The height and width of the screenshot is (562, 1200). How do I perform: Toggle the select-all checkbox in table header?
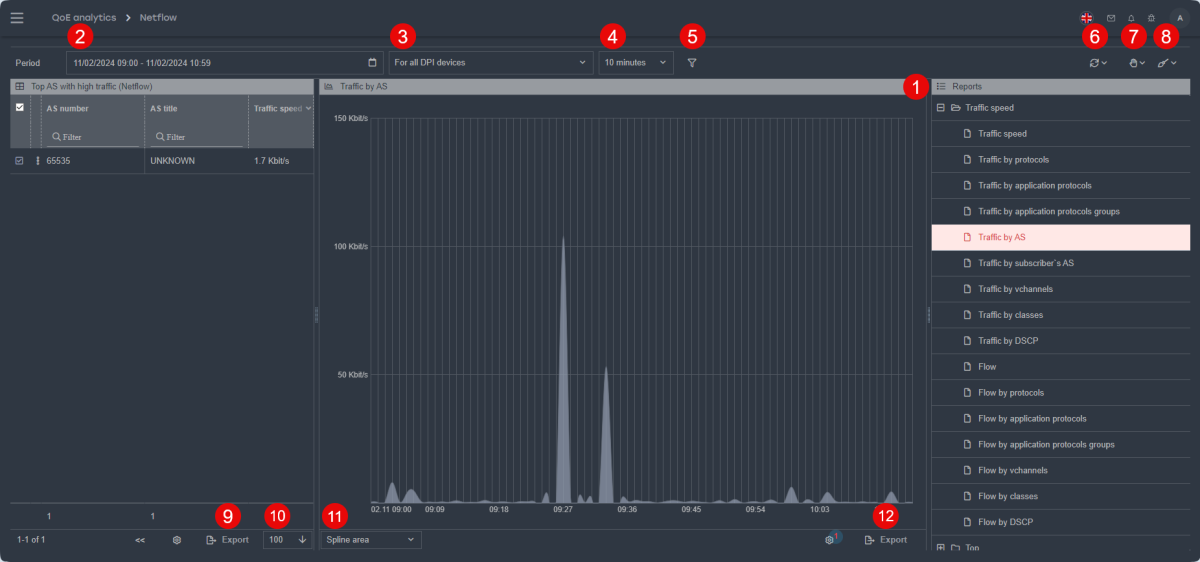[20, 108]
